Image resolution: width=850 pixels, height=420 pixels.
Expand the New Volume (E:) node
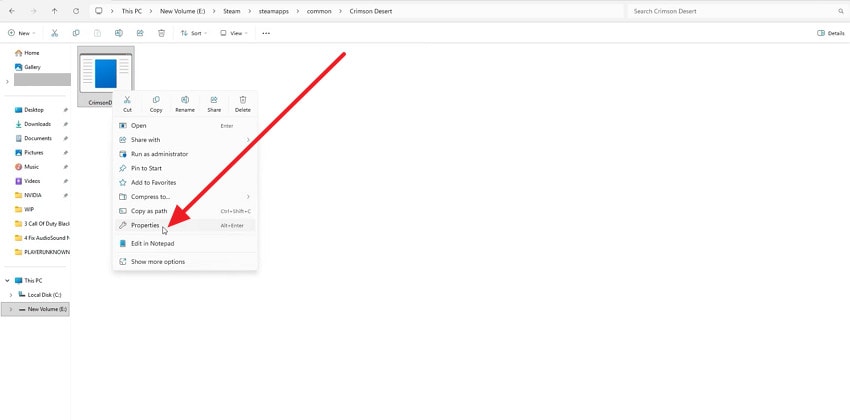tap(11, 309)
